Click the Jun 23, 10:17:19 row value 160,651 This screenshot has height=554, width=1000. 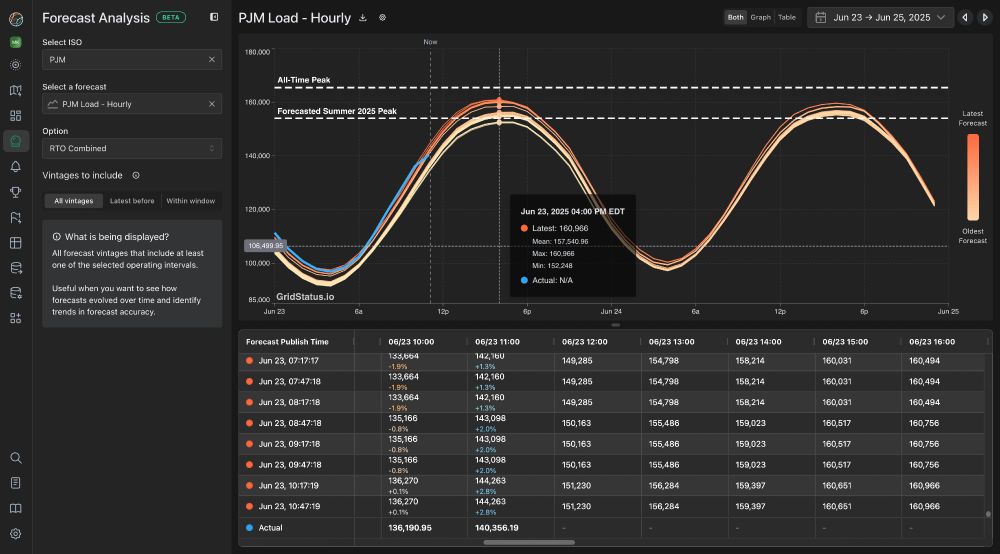[837, 486]
